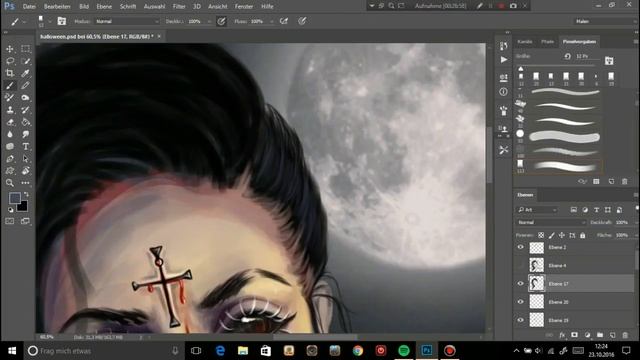
Task: Switch to Pinselvorgaben tab
Action: pyautogui.click(x=579, y=42)
